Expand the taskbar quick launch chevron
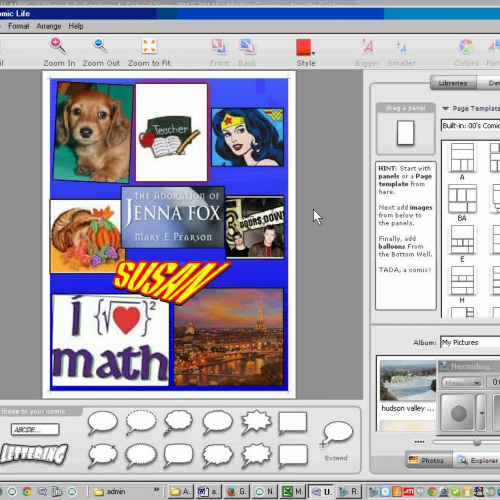500x500 pixels. 156,489
